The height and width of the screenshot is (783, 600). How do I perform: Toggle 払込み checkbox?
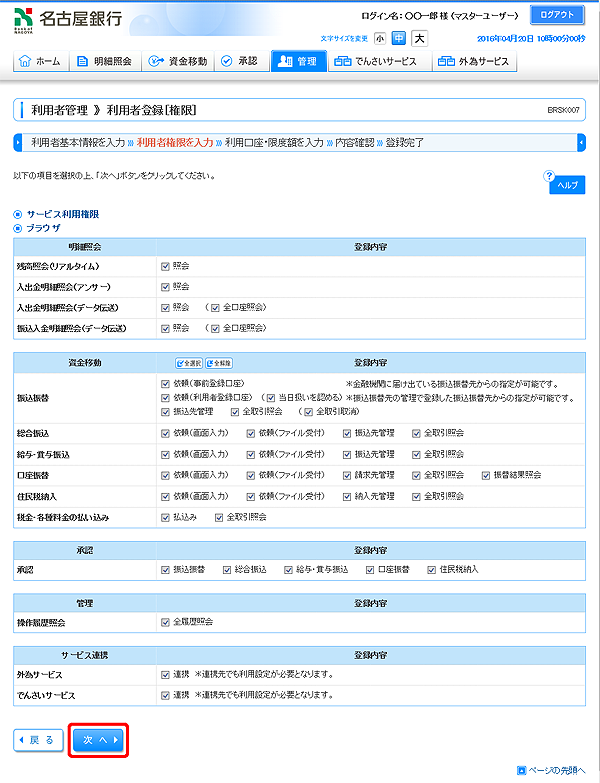tap(165, 517)
